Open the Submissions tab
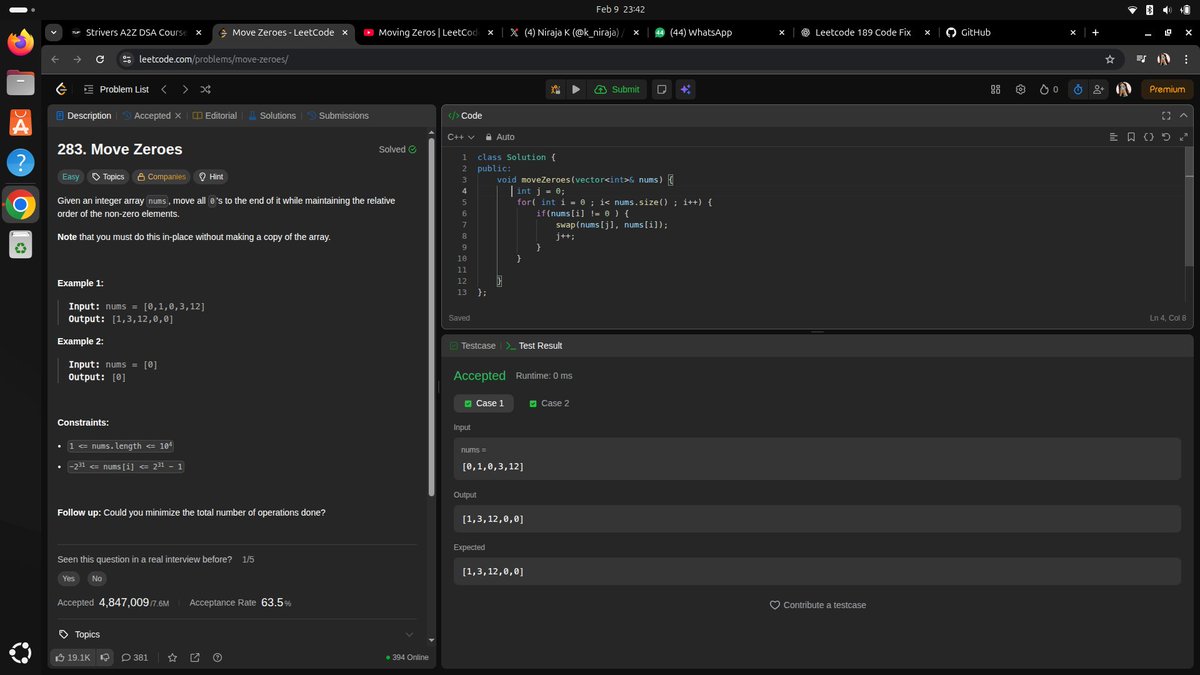Viewport: 1200px width, 675px height. [x=337, y=116]
